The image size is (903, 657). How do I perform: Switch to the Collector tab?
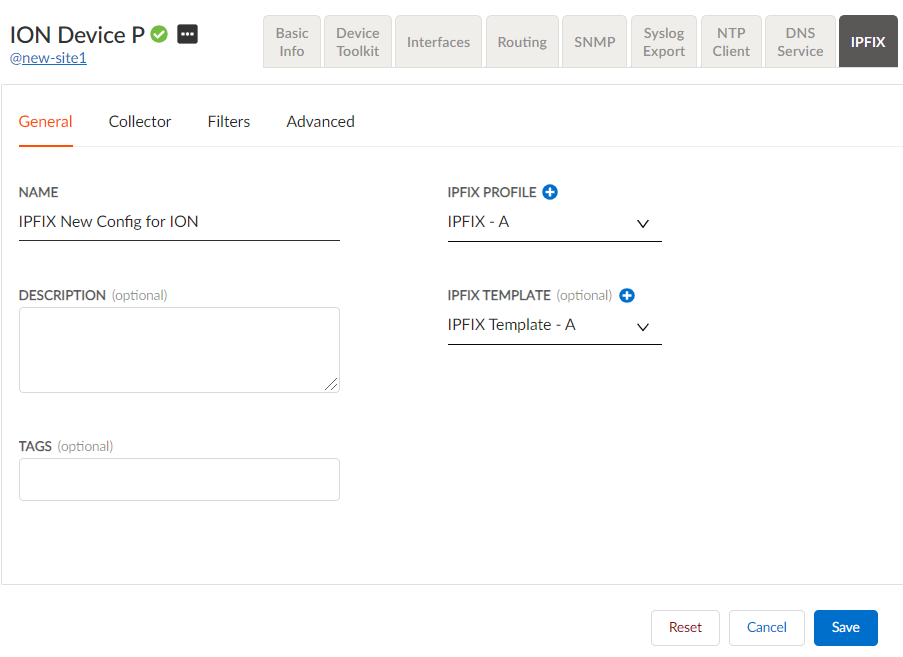(140, 122)
